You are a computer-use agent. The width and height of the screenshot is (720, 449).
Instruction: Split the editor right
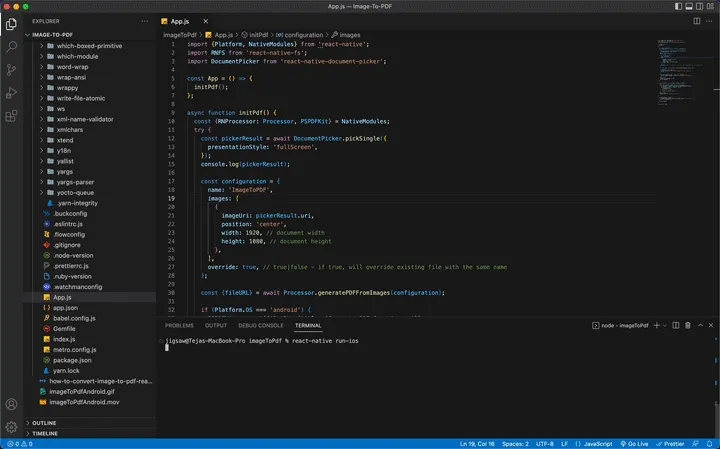[697, 21]
